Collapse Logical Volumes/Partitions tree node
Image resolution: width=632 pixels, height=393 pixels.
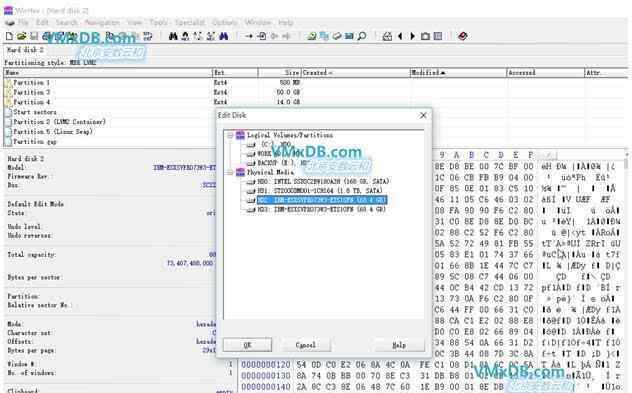[x=230, y=135]
